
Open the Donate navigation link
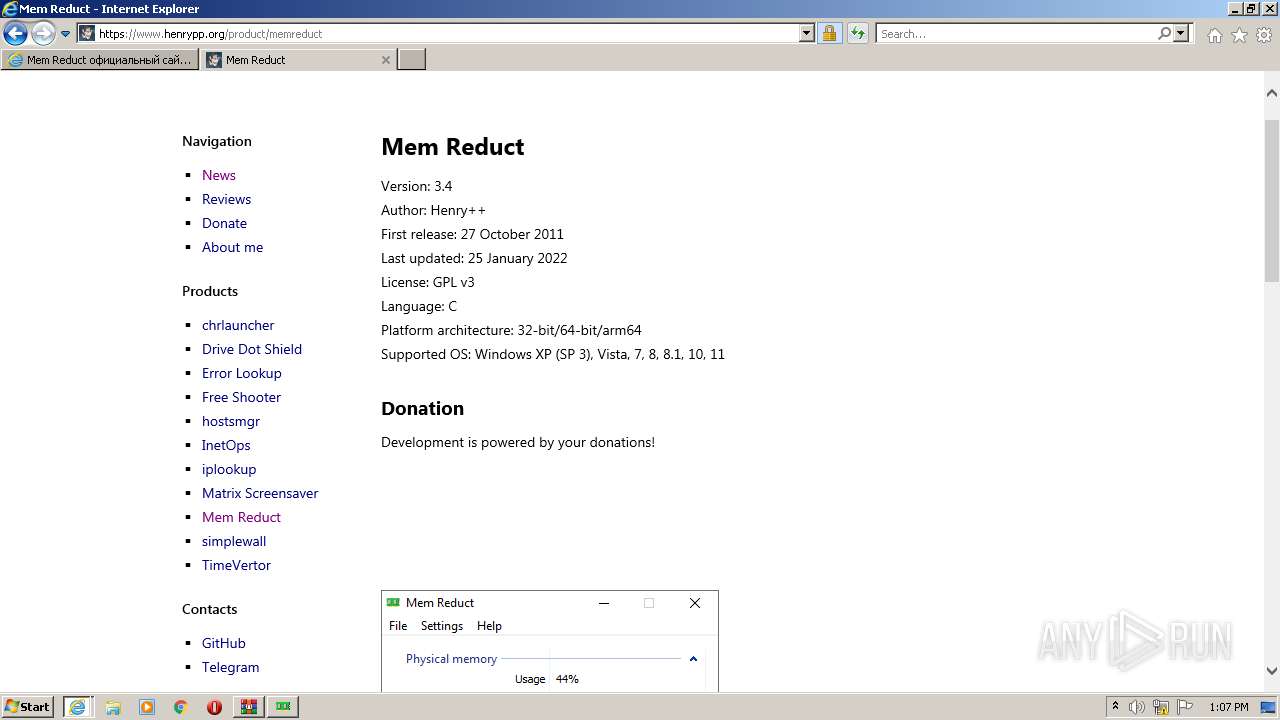[224, 223]
